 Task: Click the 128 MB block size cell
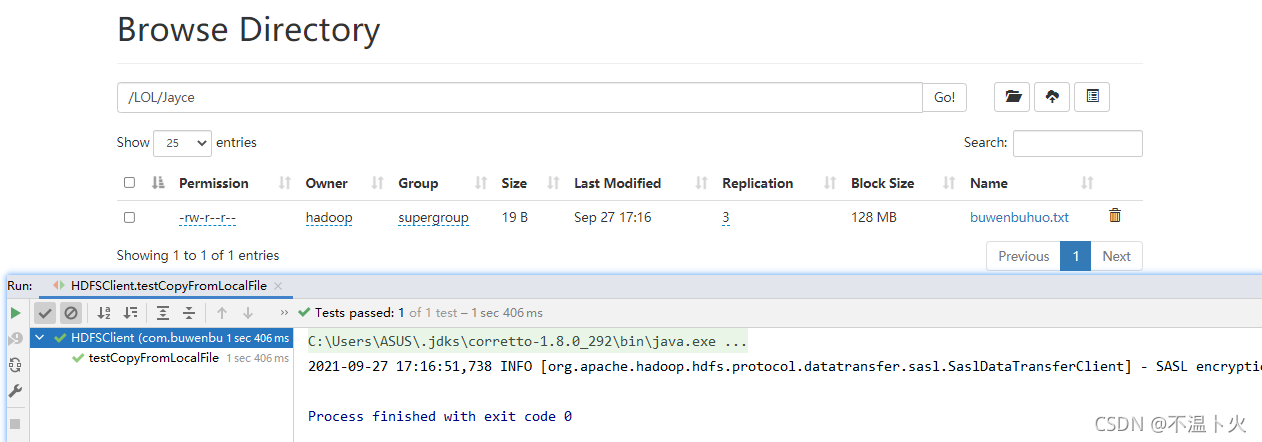(x=874, y=217)
